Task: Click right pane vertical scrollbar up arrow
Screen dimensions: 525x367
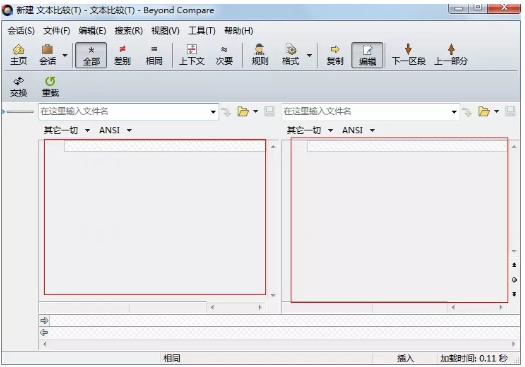Action: click(x=514, y=147)
